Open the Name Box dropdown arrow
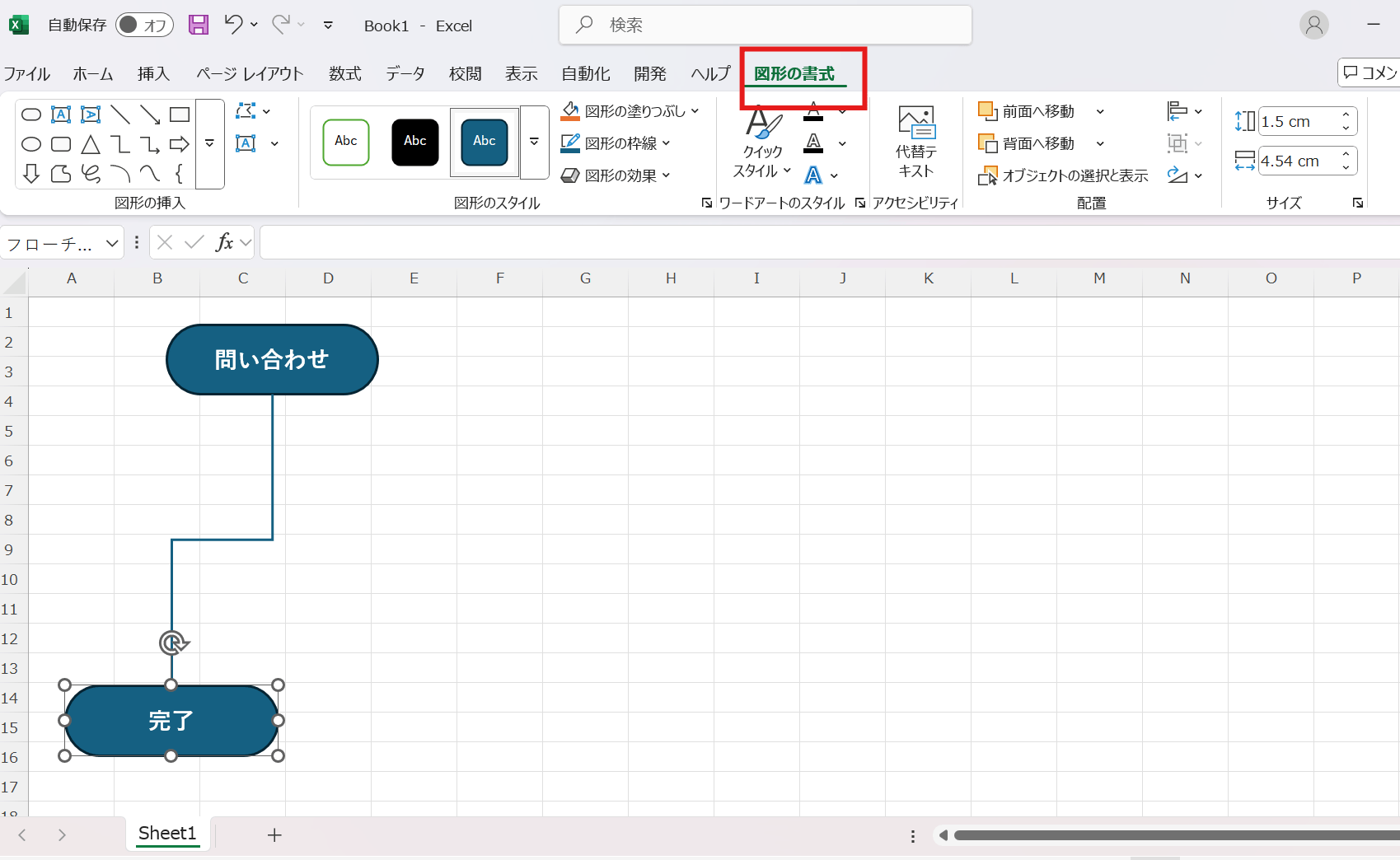 click(x=112, y=242)
